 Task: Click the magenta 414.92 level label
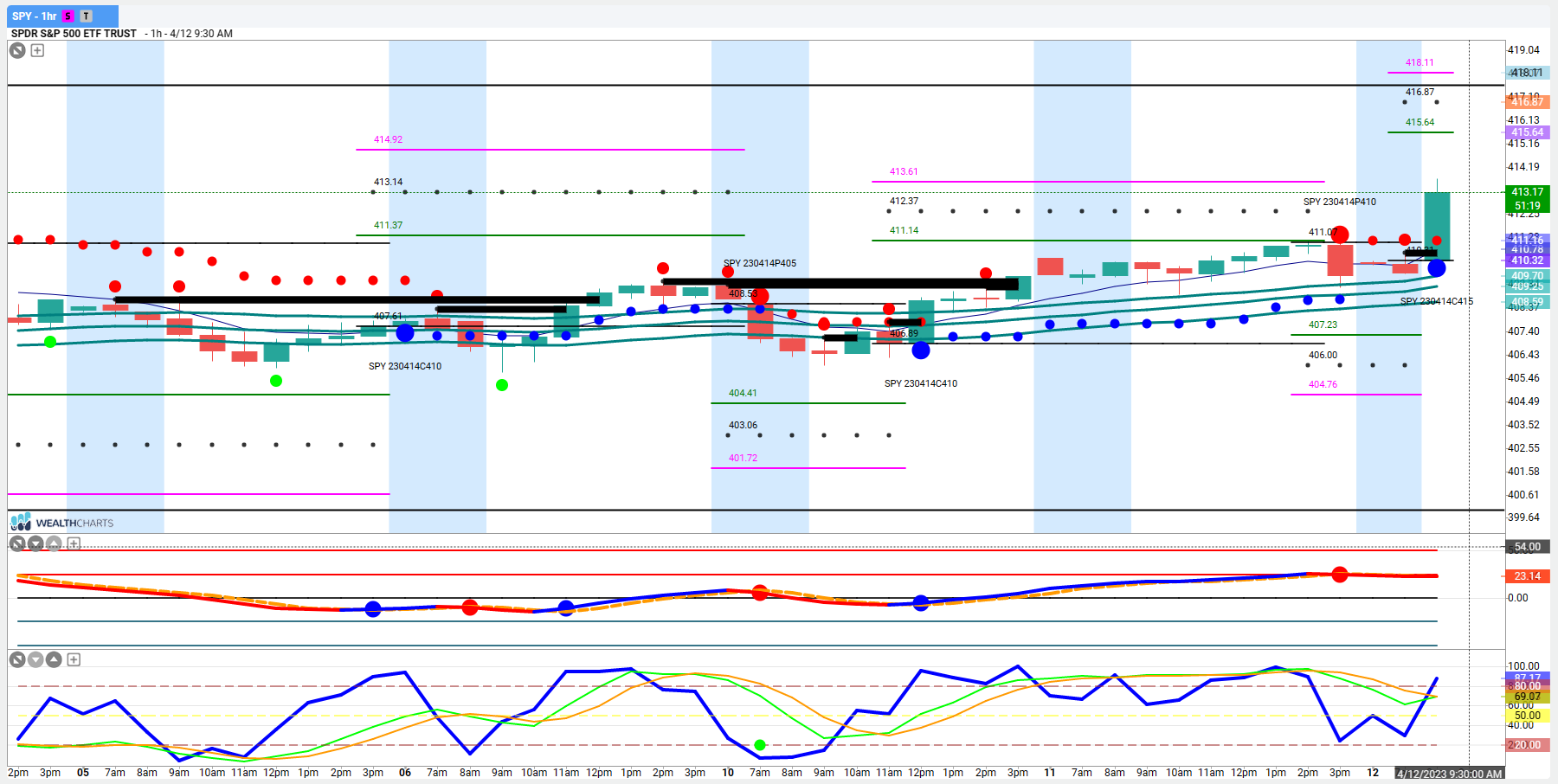[x=388, y=139]
